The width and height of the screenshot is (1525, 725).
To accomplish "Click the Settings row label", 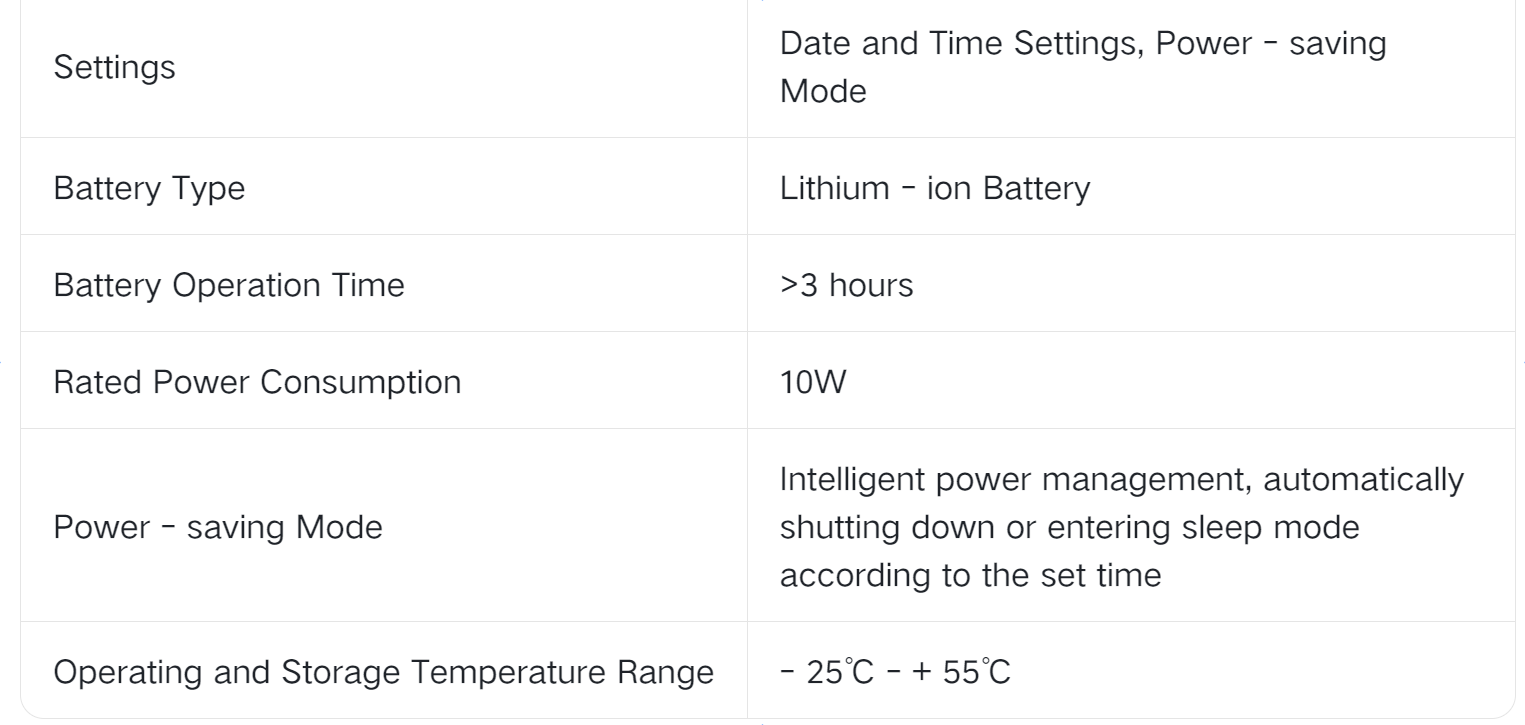I will 114,69.
